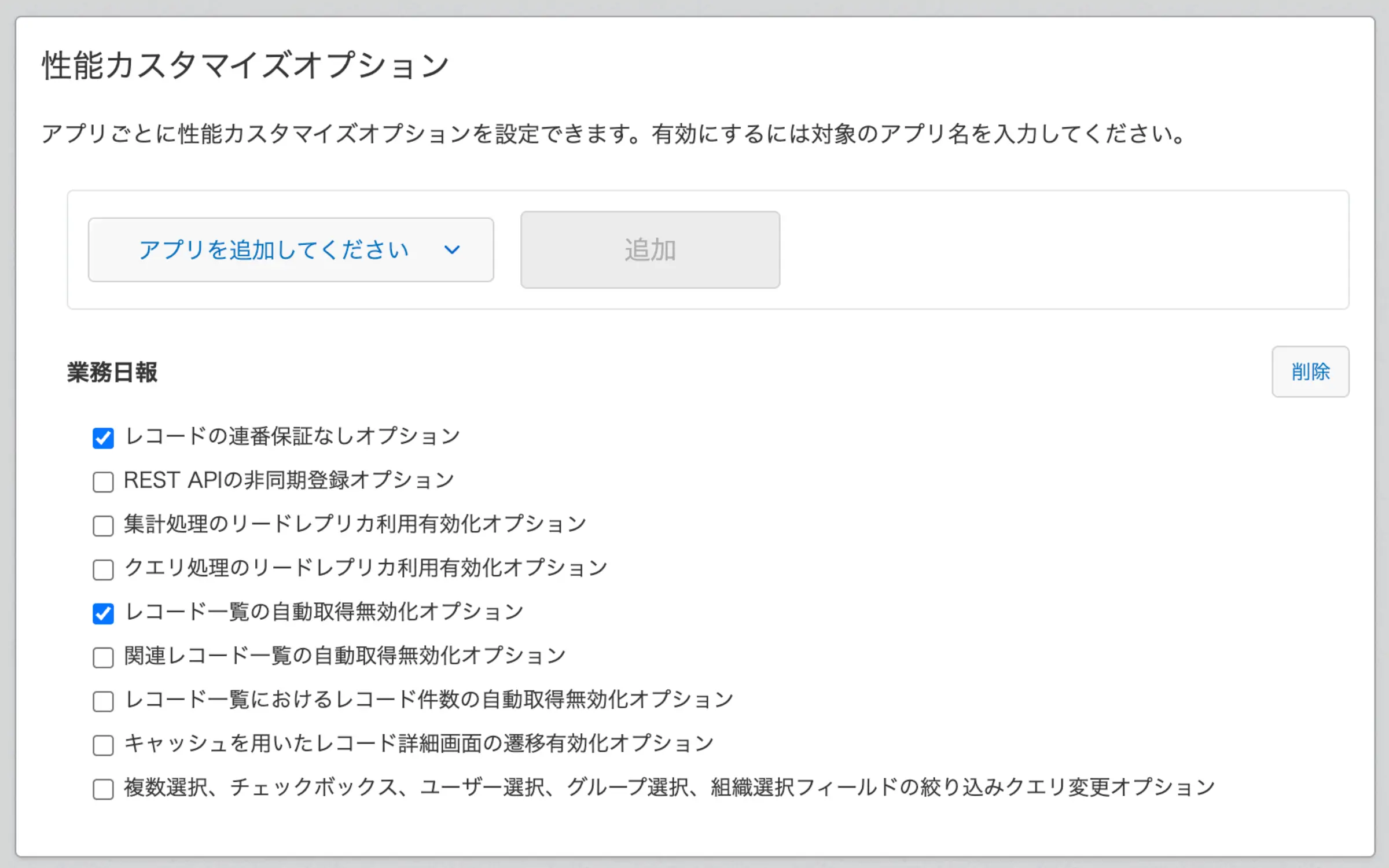Viewport: 1389px width, 868px height.
Task: Uncheck the レコードの連番保証なしオプション checkbox
Action: 103,437
